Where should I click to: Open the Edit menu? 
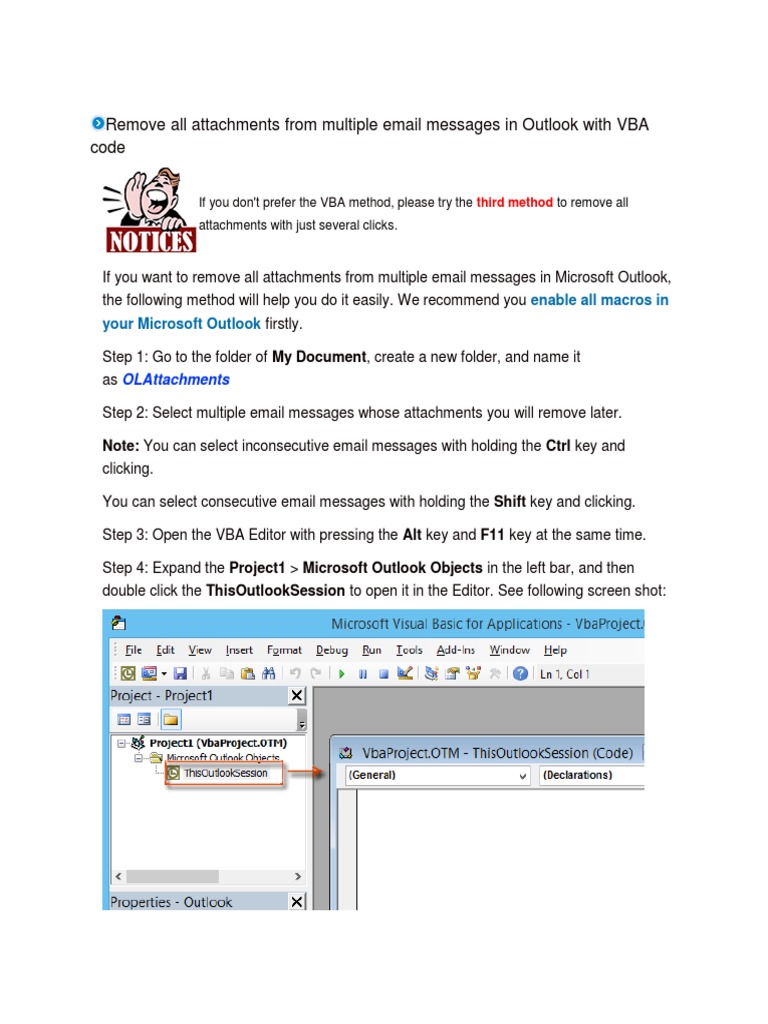(x=165, y=650)
